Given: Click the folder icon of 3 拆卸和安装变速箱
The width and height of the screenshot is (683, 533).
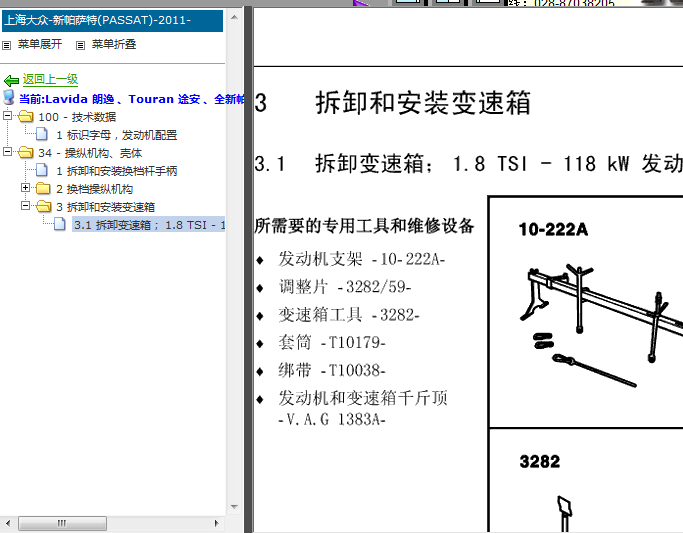Looking at the screenshot, I should (44, 206).
